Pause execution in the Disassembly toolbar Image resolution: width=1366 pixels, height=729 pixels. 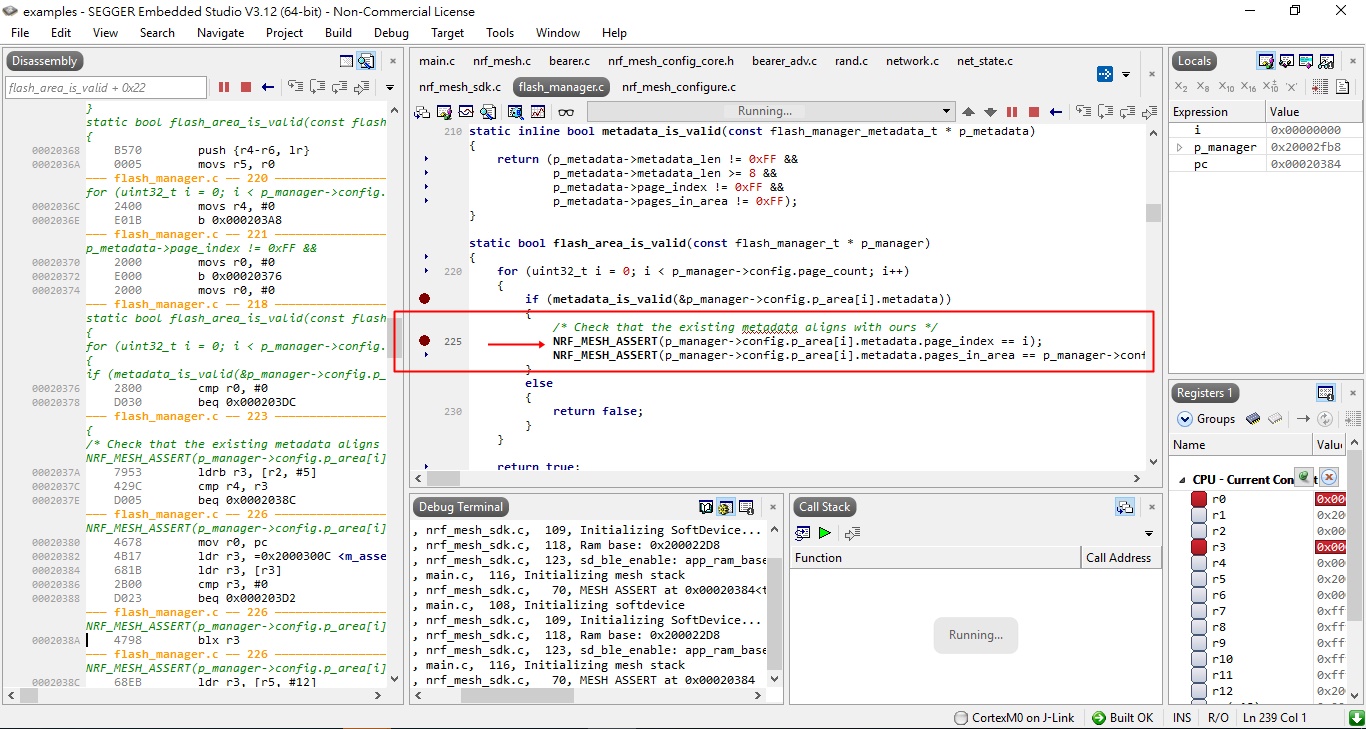pyautogui.click(x=224, y=88)
